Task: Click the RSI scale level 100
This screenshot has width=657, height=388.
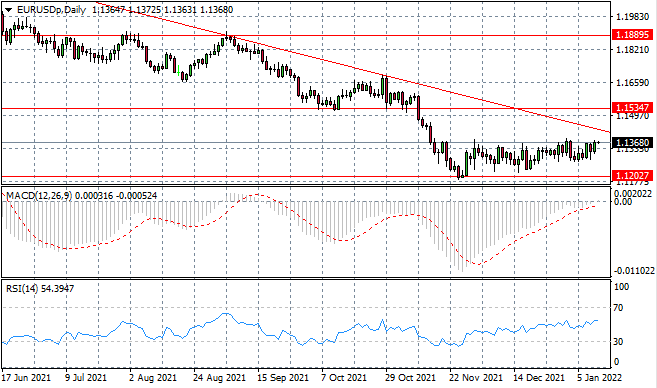Action: click(x=621, y=287)
